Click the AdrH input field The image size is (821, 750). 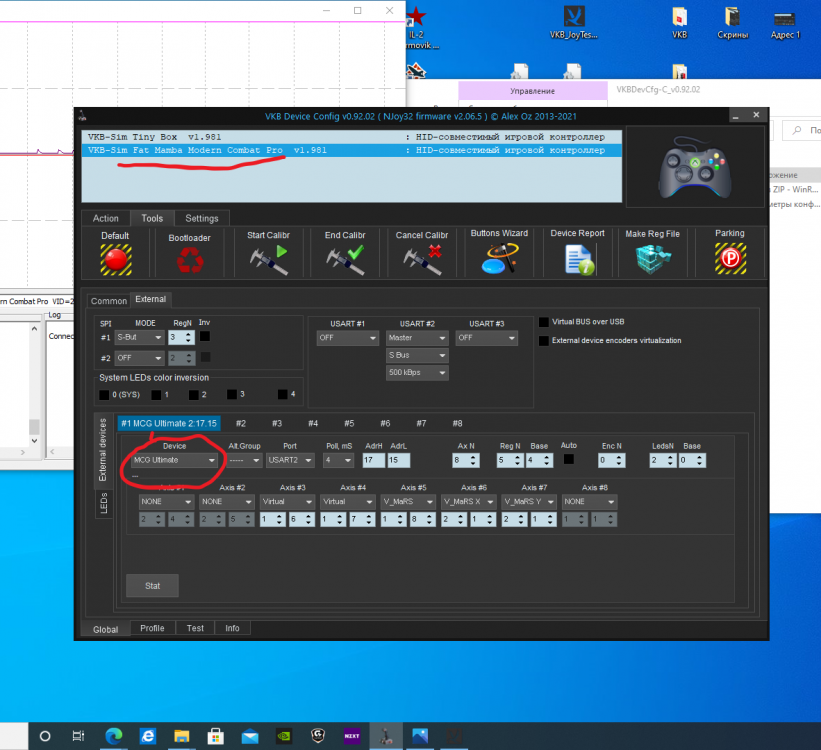tap(373, 460)
